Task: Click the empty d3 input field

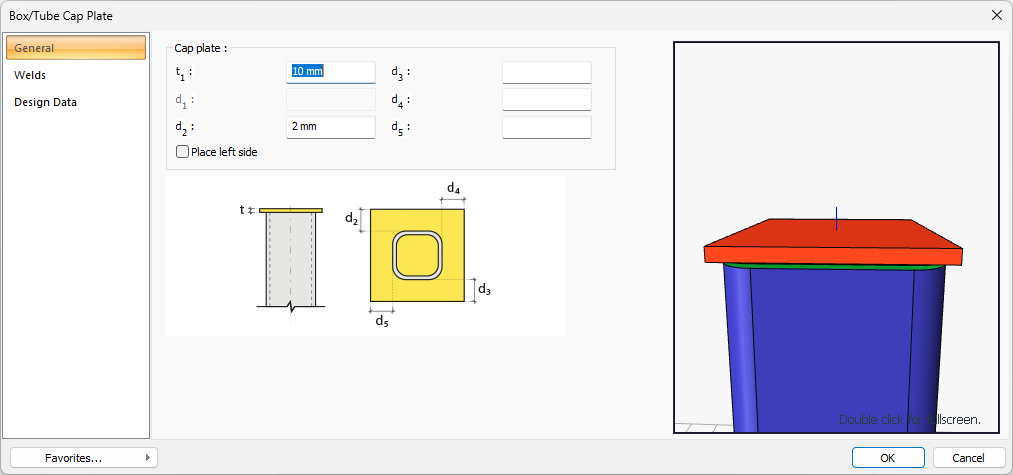Action: point(546,72)
